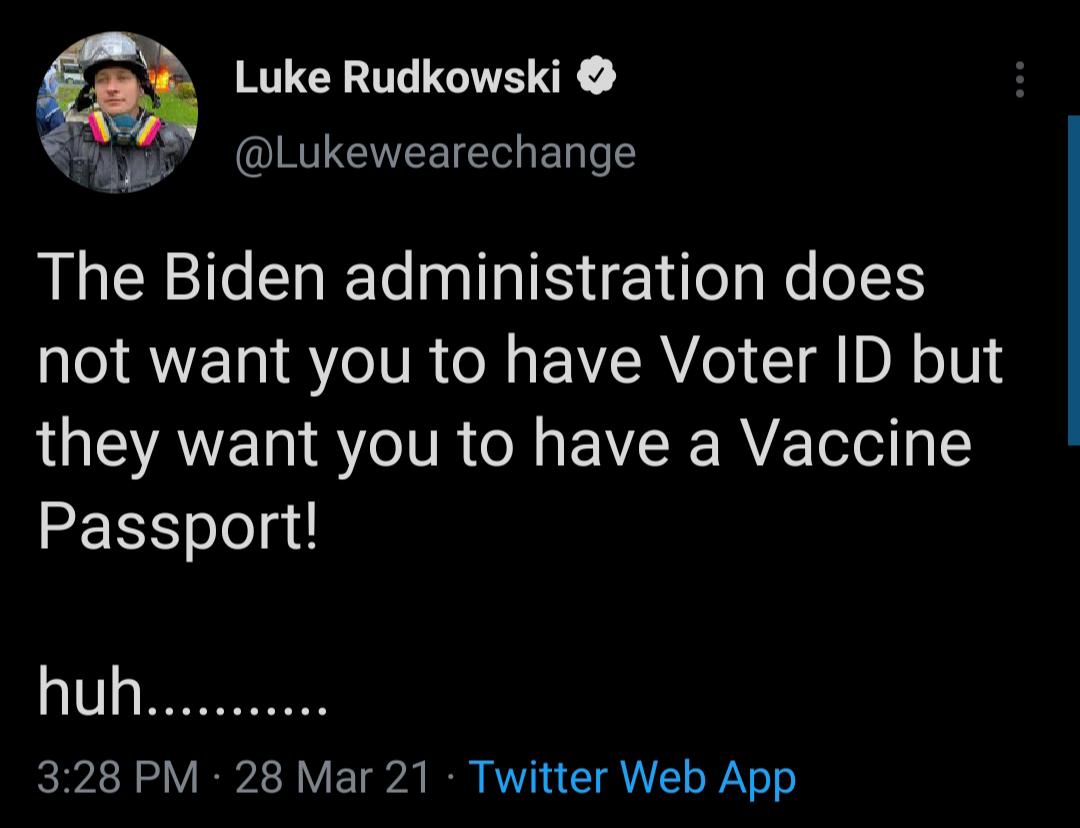This screenshot has width=1080, height=828.
Task: Open the three-dot more options menu
Action: (x=1020, y=79)
